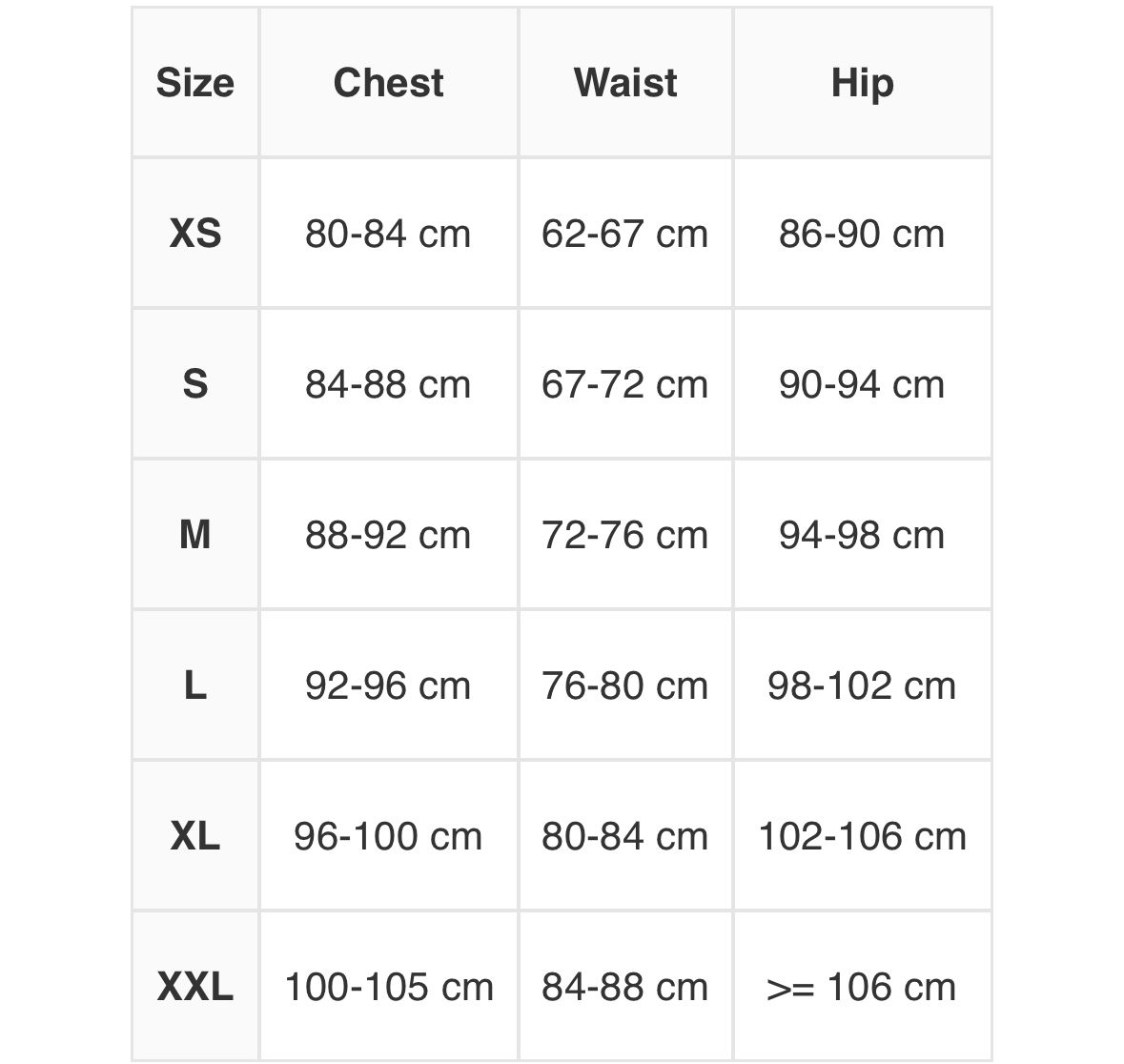Click the 102-106 cm hip cell
This screenshot has width=1124, height=1064.
(863, 835)
